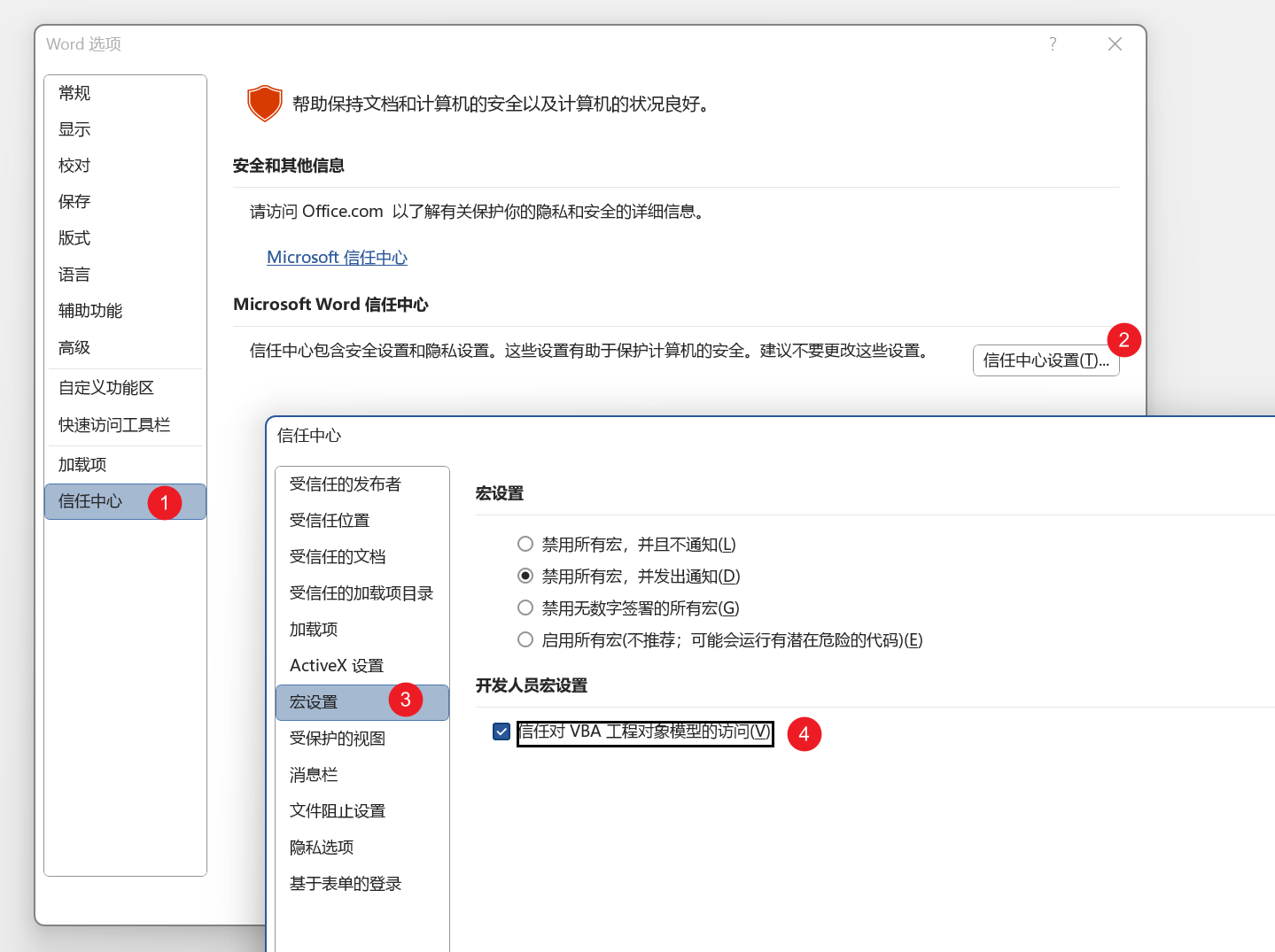Image resolution: width=1275 pixels, height=952 pixels.
Task: Select the 版式 category
Action: click(x=125, y=238)
